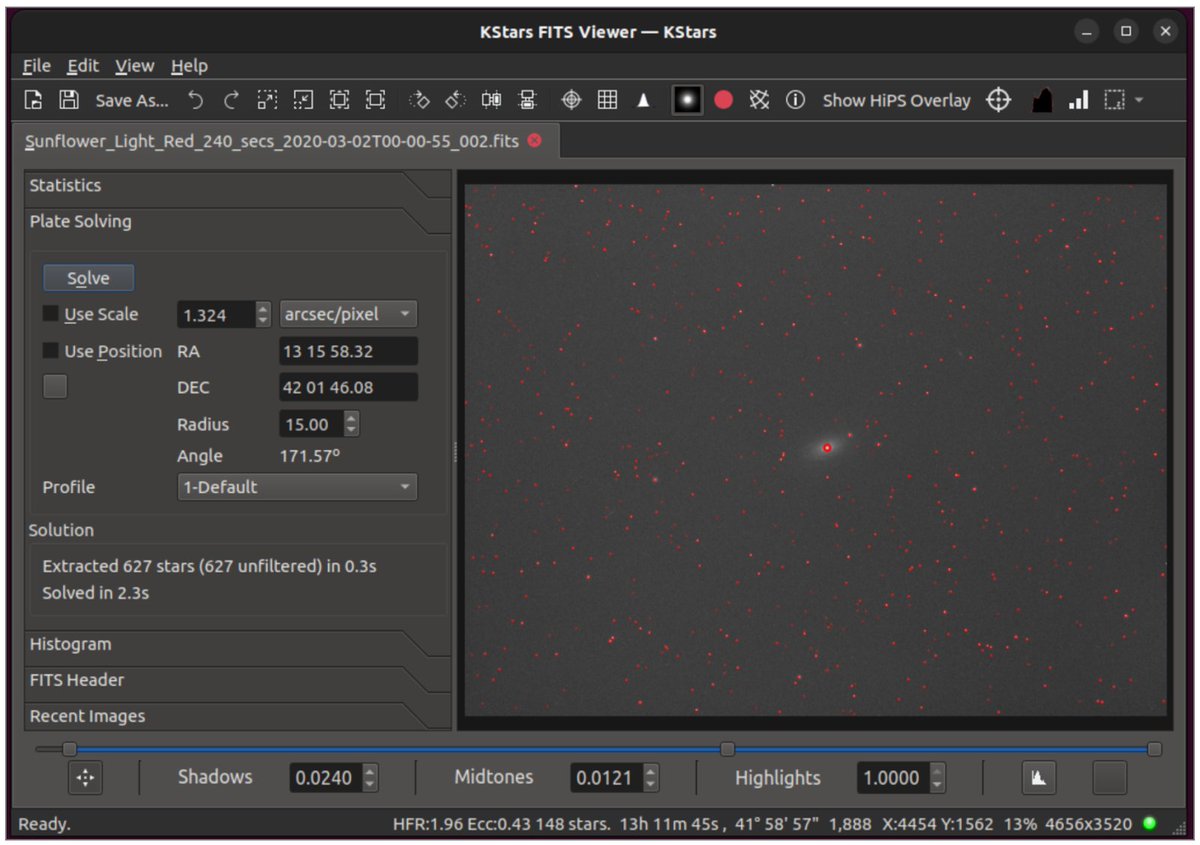Open the statistics bar chart icon
This screenshot has width=1200, height=845.
pyautogui.click(x=1078, y=100)
